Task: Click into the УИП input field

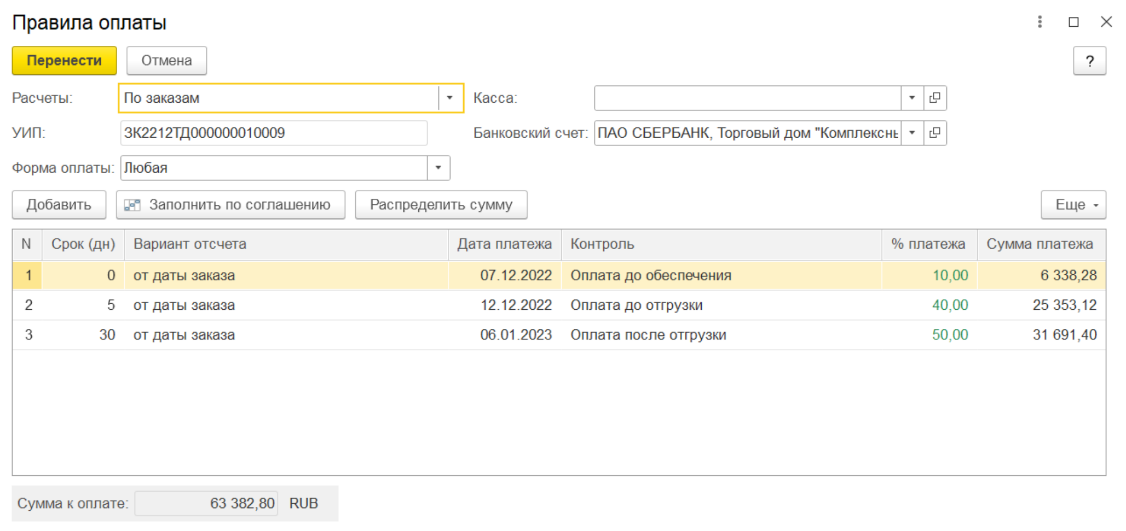Action: coord(273,133)
